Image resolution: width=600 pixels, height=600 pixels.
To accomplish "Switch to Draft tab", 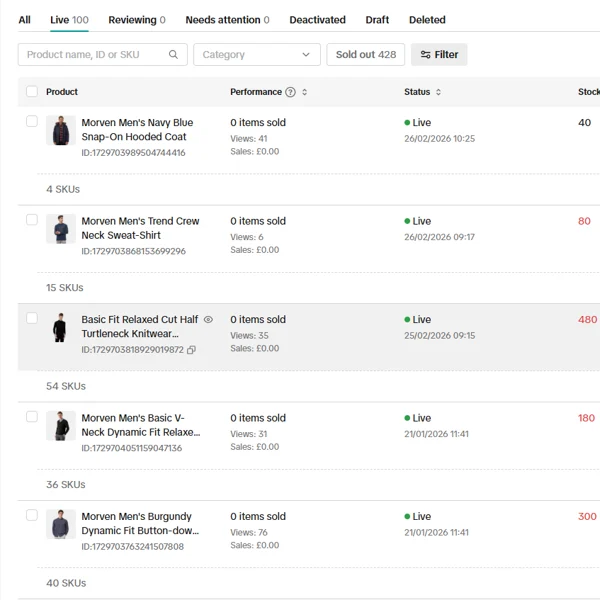I will click(377, 20).
